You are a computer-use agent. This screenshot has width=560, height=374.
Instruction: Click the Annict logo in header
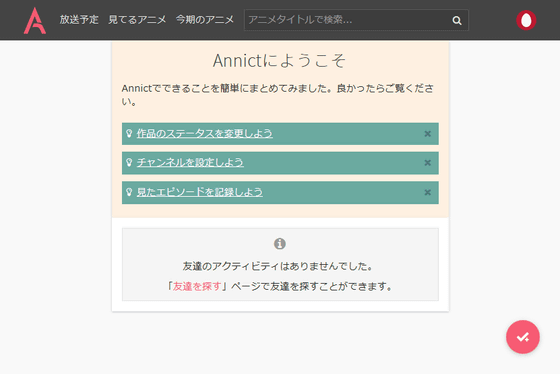click(x=35, y=20)
